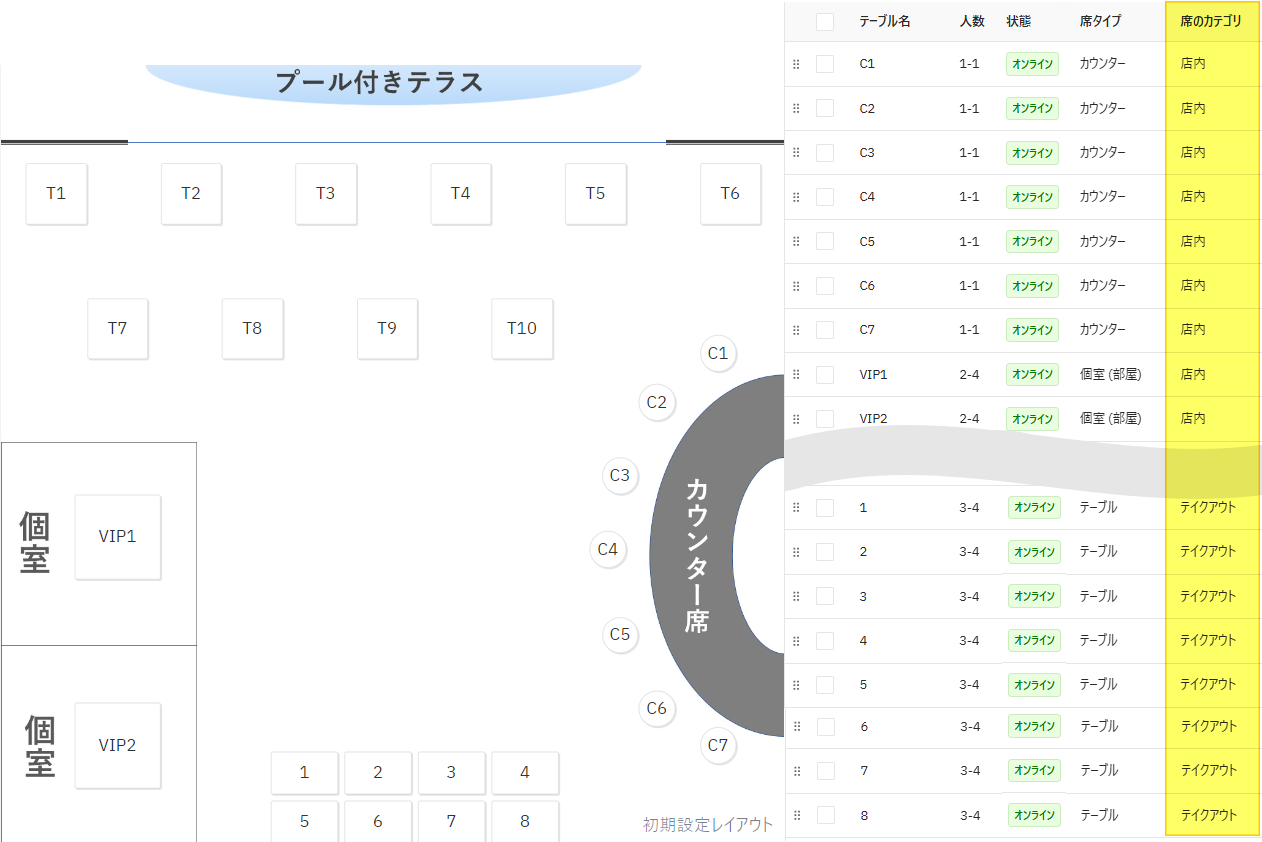The image size is (1262, 842).
Task: Select table 6 on the floor plan
Action: (378, 821)
